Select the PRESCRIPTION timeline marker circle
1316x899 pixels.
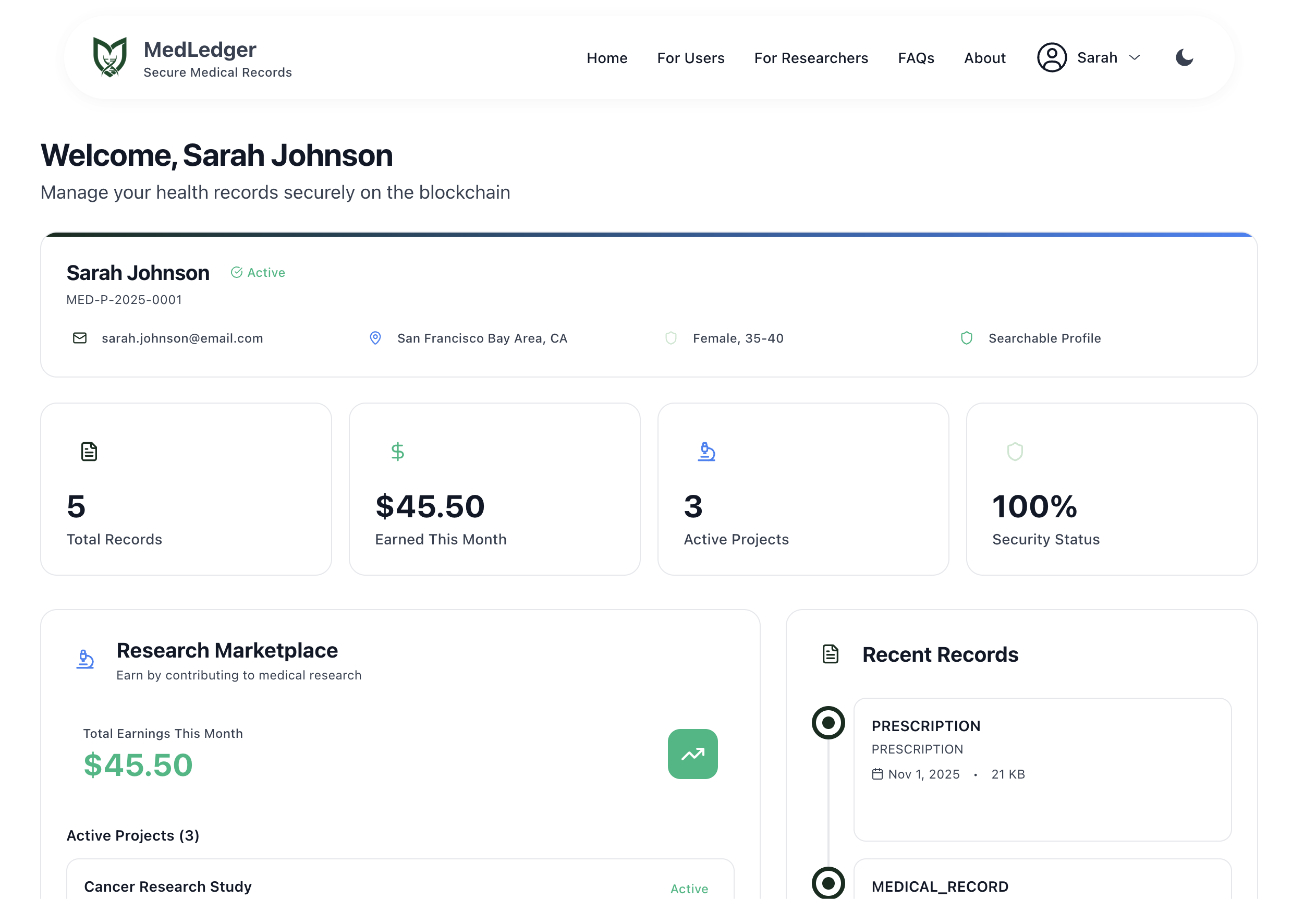click(x=828, y=722)
